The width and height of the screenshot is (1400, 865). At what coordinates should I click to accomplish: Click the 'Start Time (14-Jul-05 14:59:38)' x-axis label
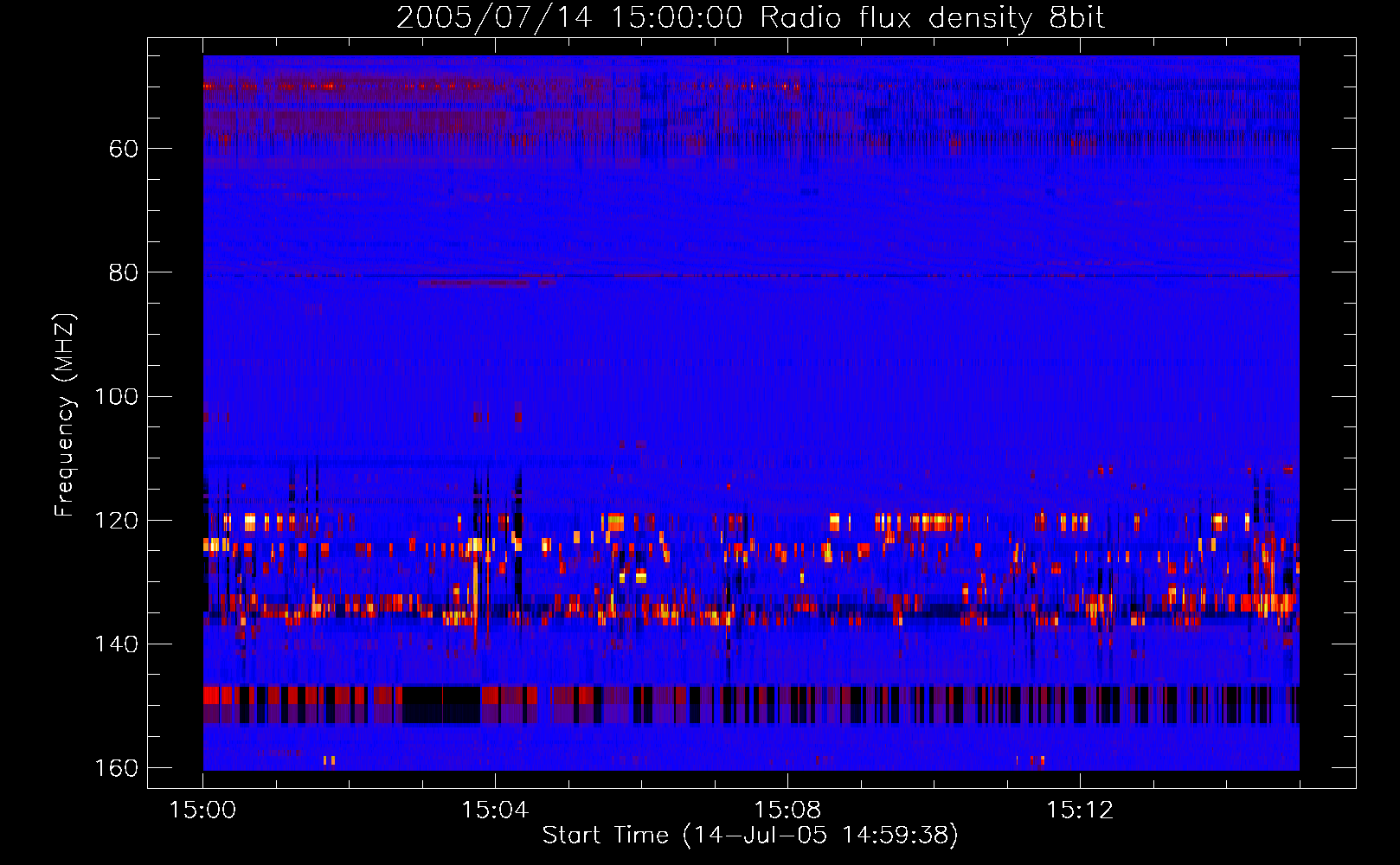pyautogui.click(x=750, y=836)
